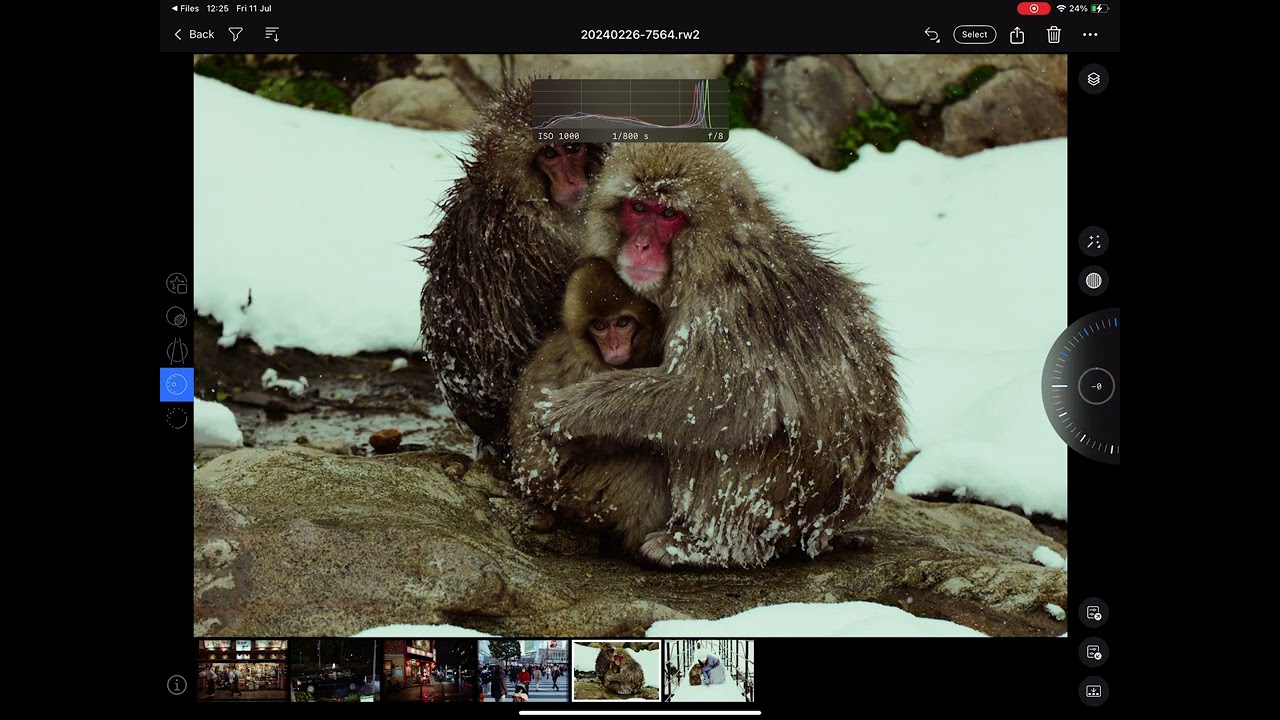Image resolution: width=1280 pixels, height=720 pixels.
Task: Click the upper bottom-right panel icon
Action: click(1094, 613)
